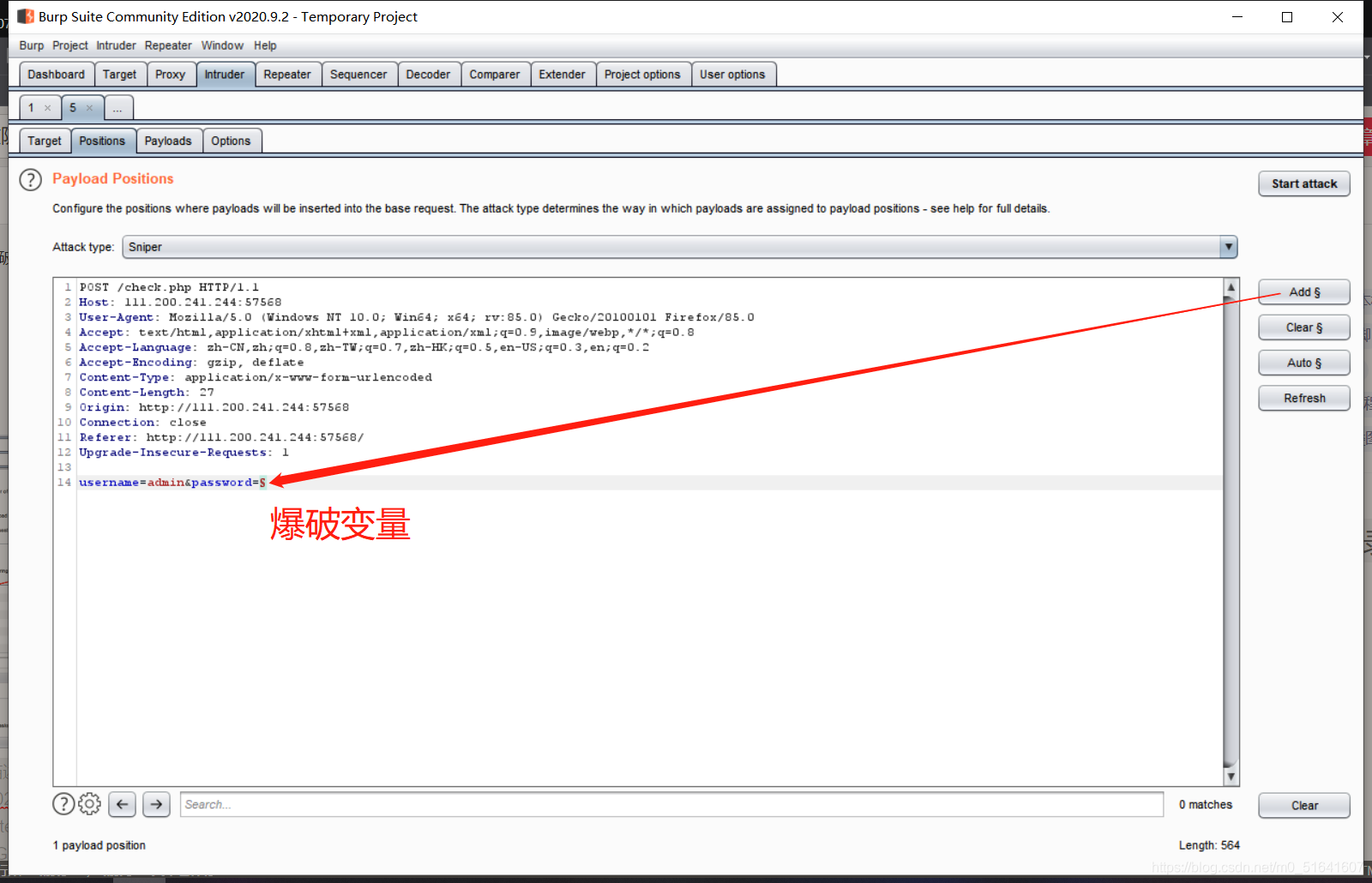Click the User-Agent header line
Screen dimensions: 1372x883
tap(417, 317)
